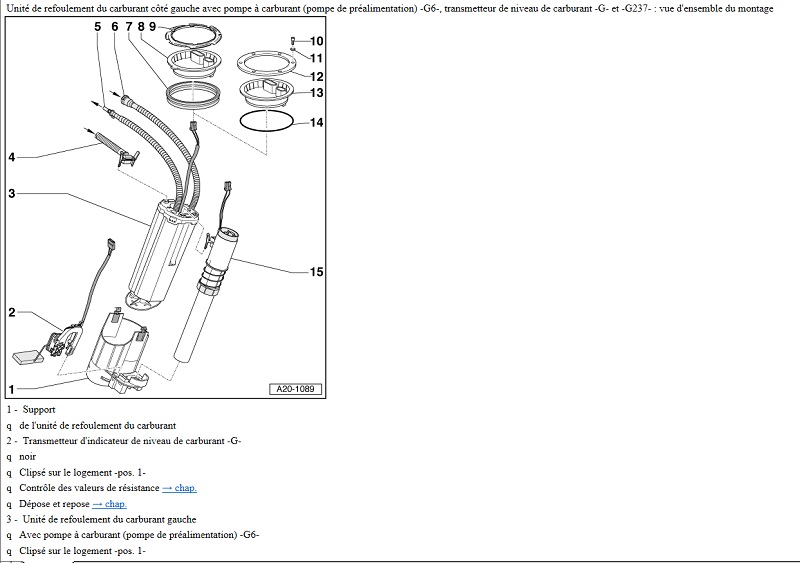Open the chap. link for resistance values
Image resolution: width=800 pixels, height=563 pixels.
click(179, 488)
